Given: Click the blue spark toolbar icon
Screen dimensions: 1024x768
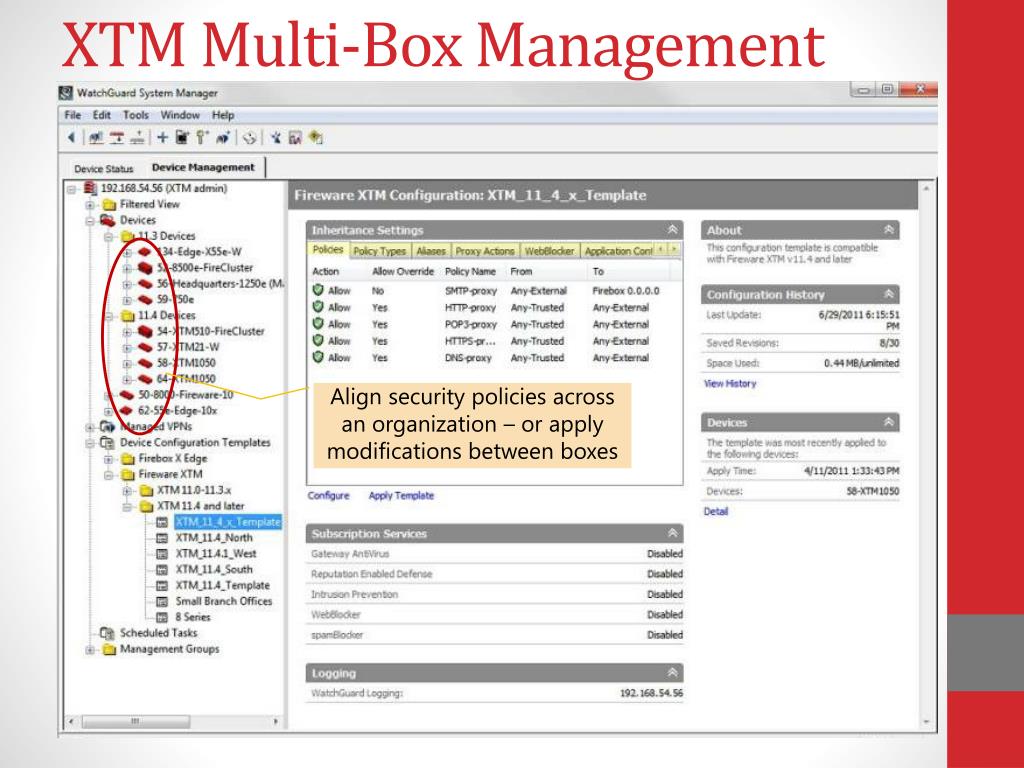Looking at the screenshot, I should click(x=276, y=138).
